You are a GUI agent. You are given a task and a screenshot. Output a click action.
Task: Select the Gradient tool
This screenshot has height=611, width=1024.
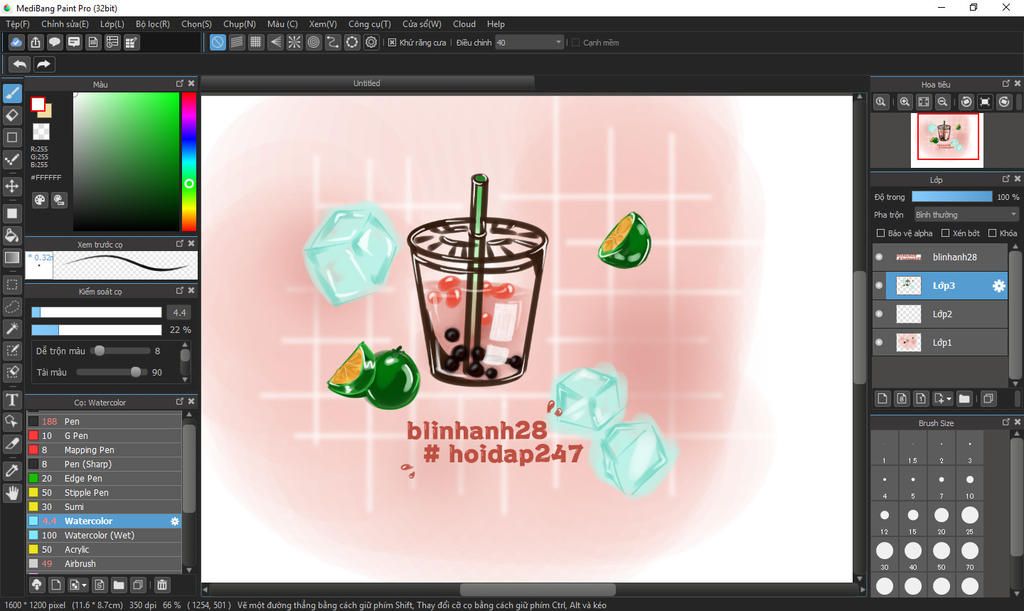(12, 257)
